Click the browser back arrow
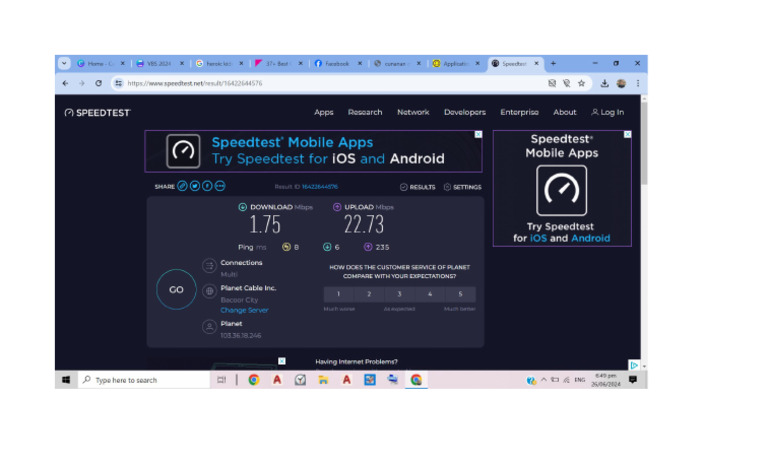Screen dimensions: 768x466 pos(66,83)
